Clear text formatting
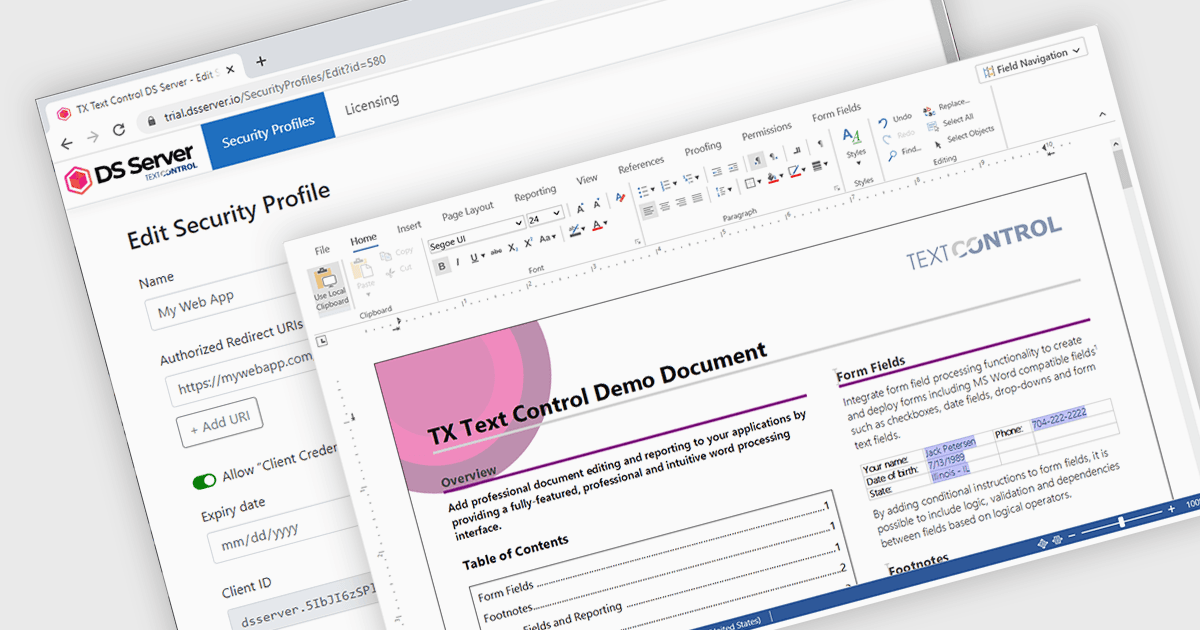The image size is (1200, 630). 620,197
